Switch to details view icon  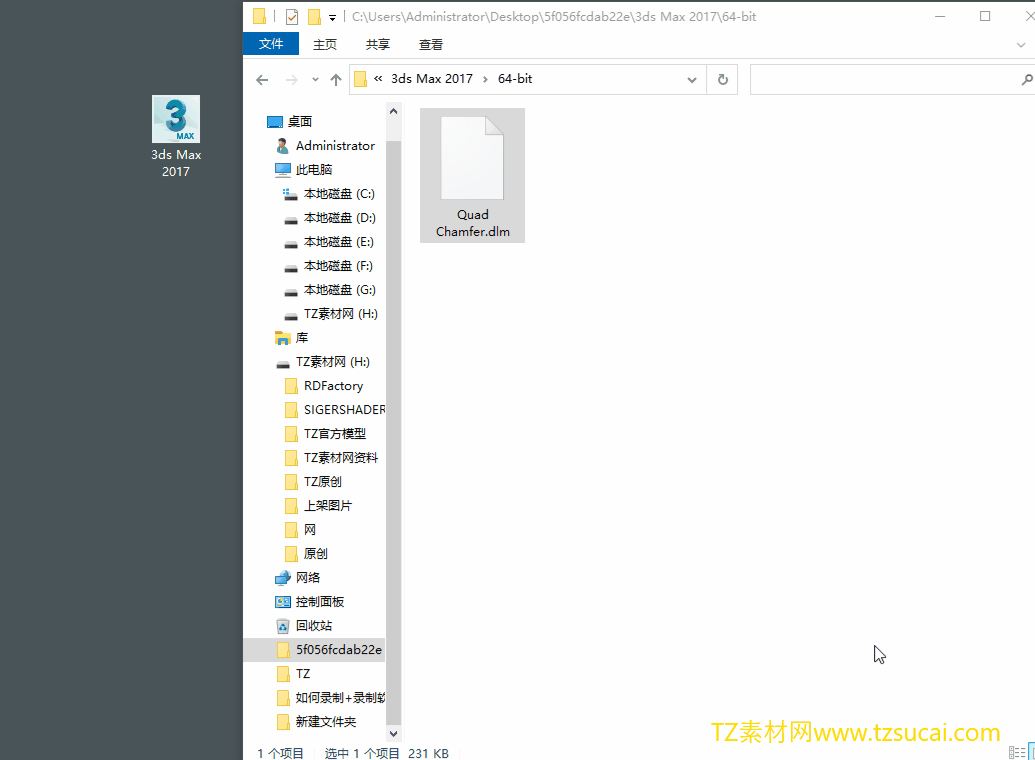pyautogui.click(x=1017, y=753)
